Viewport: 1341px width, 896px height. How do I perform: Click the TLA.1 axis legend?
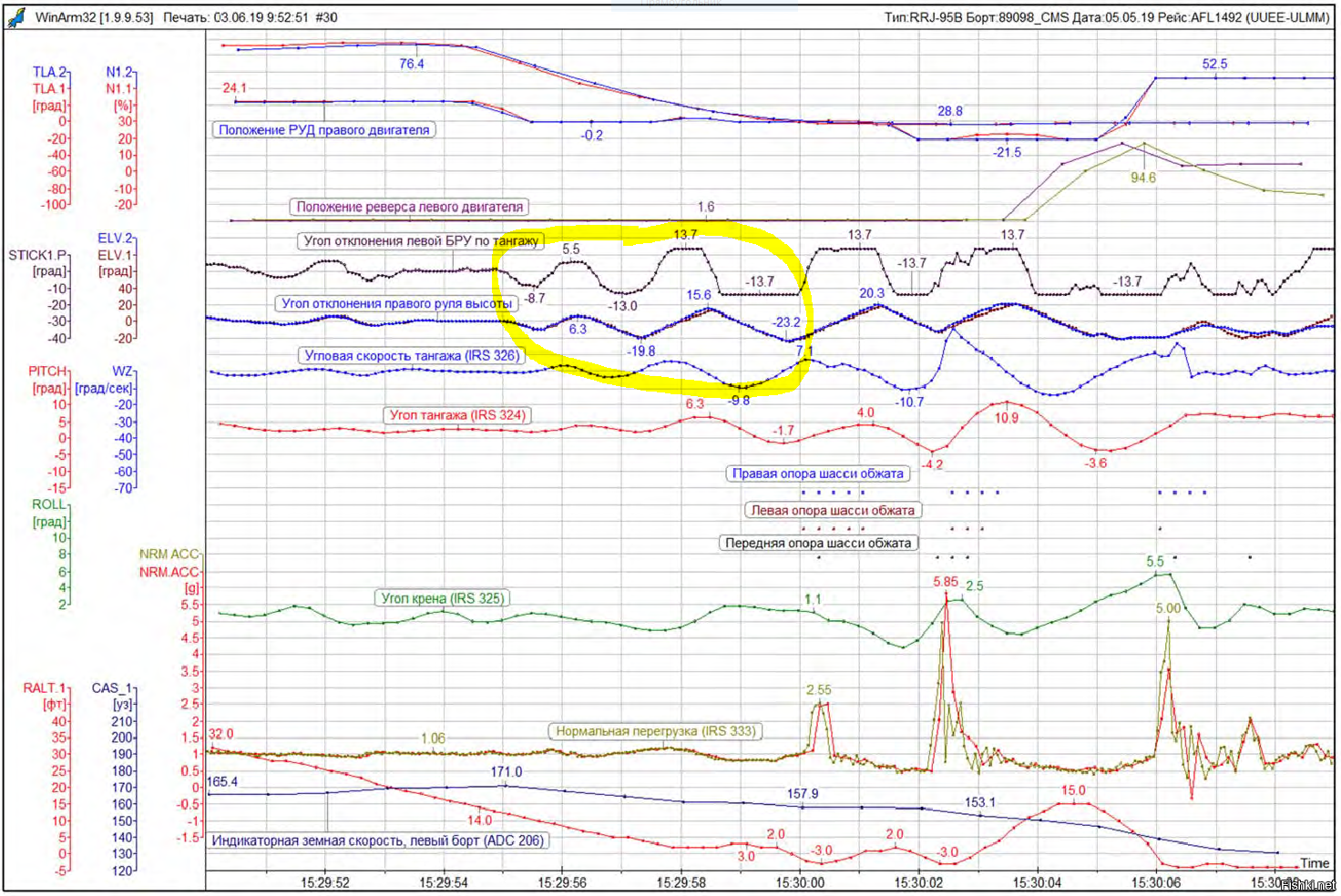point(49,88)
